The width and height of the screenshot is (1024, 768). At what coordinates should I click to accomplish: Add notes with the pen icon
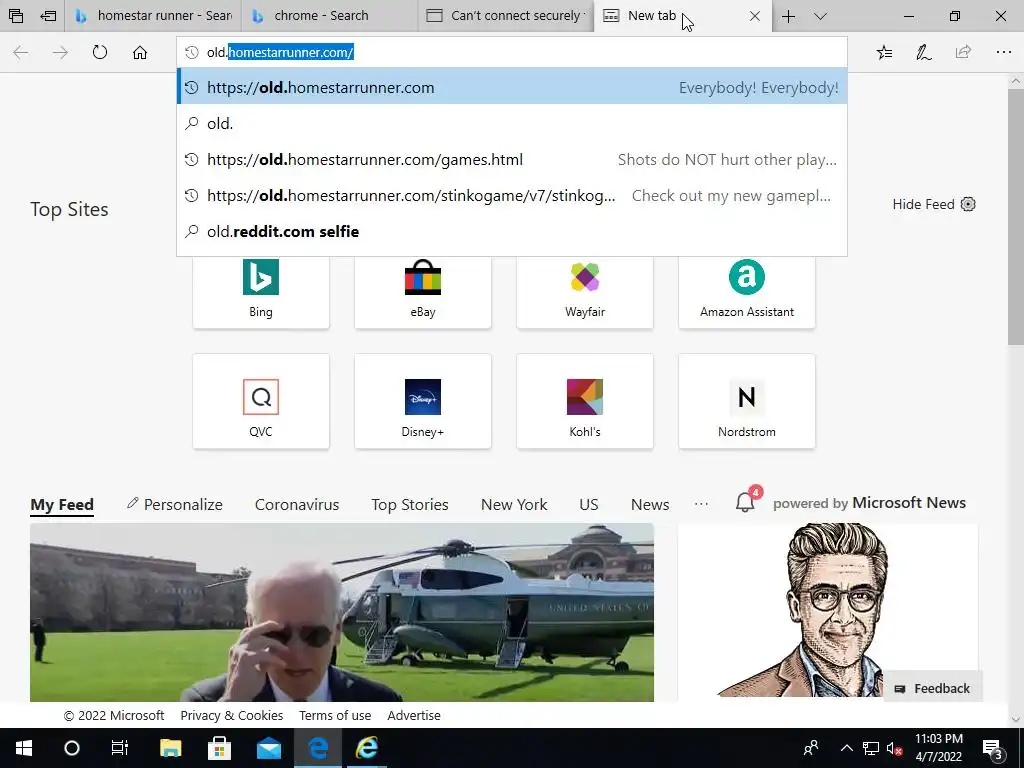click(x=923, y=52)
